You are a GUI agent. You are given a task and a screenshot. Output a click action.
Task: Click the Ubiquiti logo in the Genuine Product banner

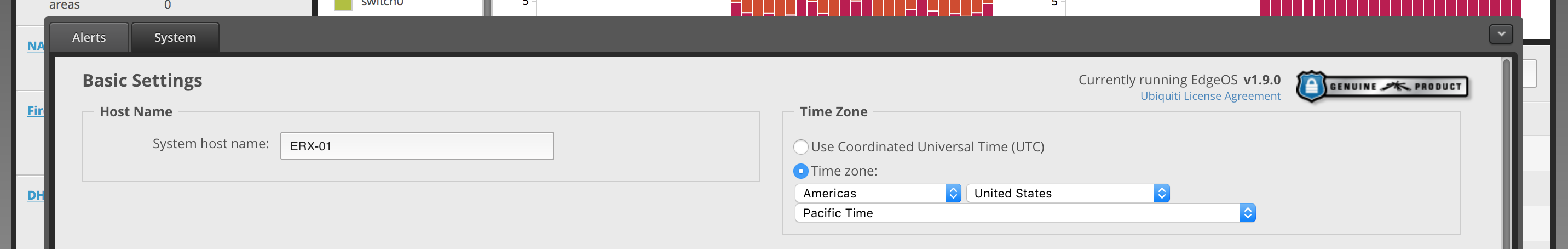click(1394, 87)
